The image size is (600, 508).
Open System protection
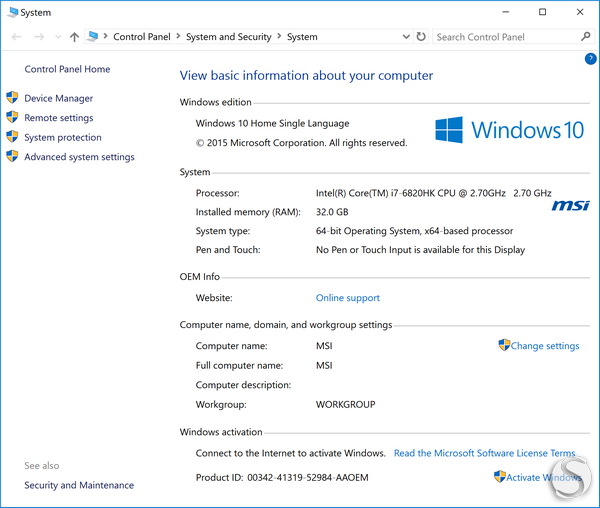click(x=63, y=137)
